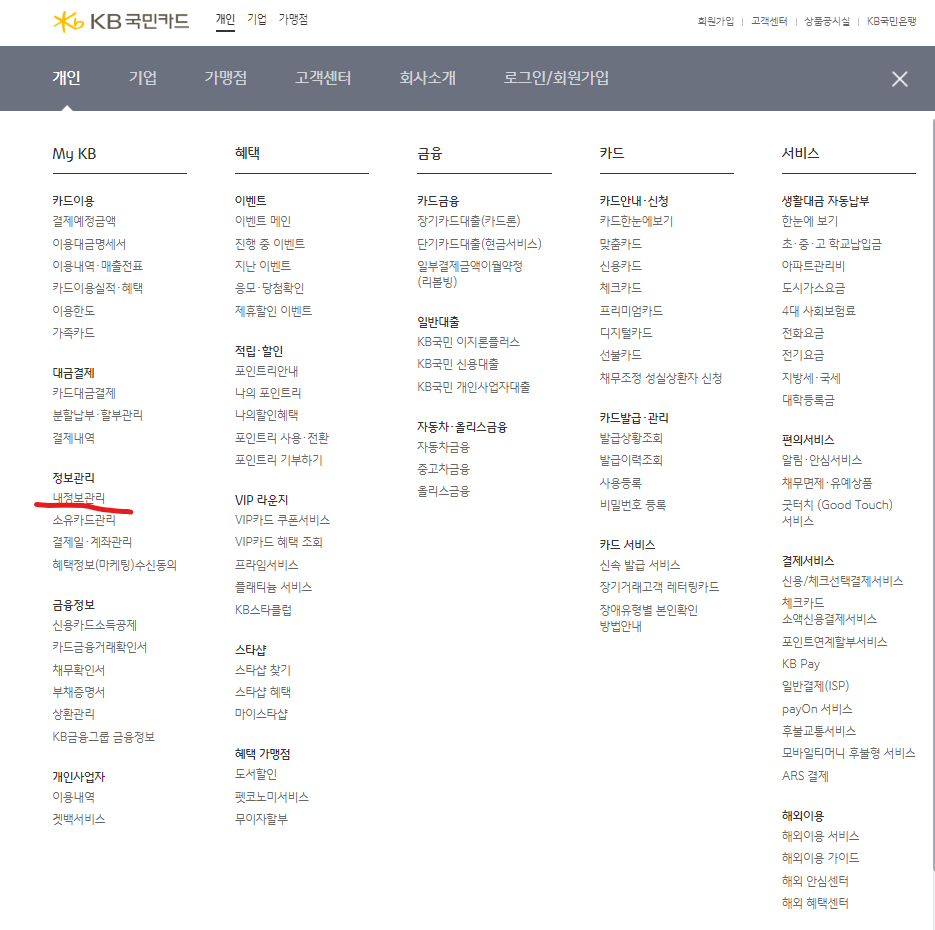This screenshot has width=935, height=930.
Task: Click 응모·당첨확인
Action: [269, 288]
